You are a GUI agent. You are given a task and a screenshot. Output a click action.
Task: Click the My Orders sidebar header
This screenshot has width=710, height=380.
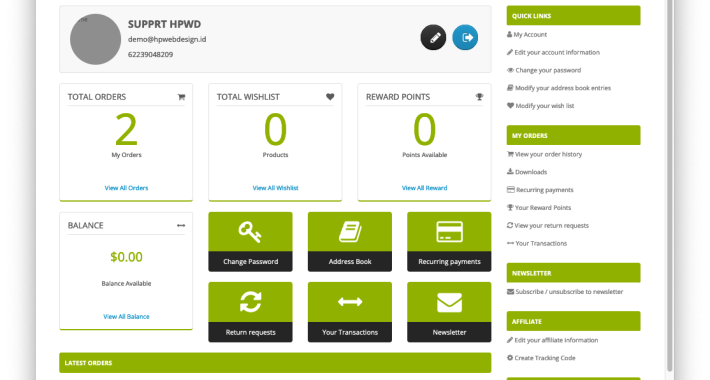coord(573,135)
